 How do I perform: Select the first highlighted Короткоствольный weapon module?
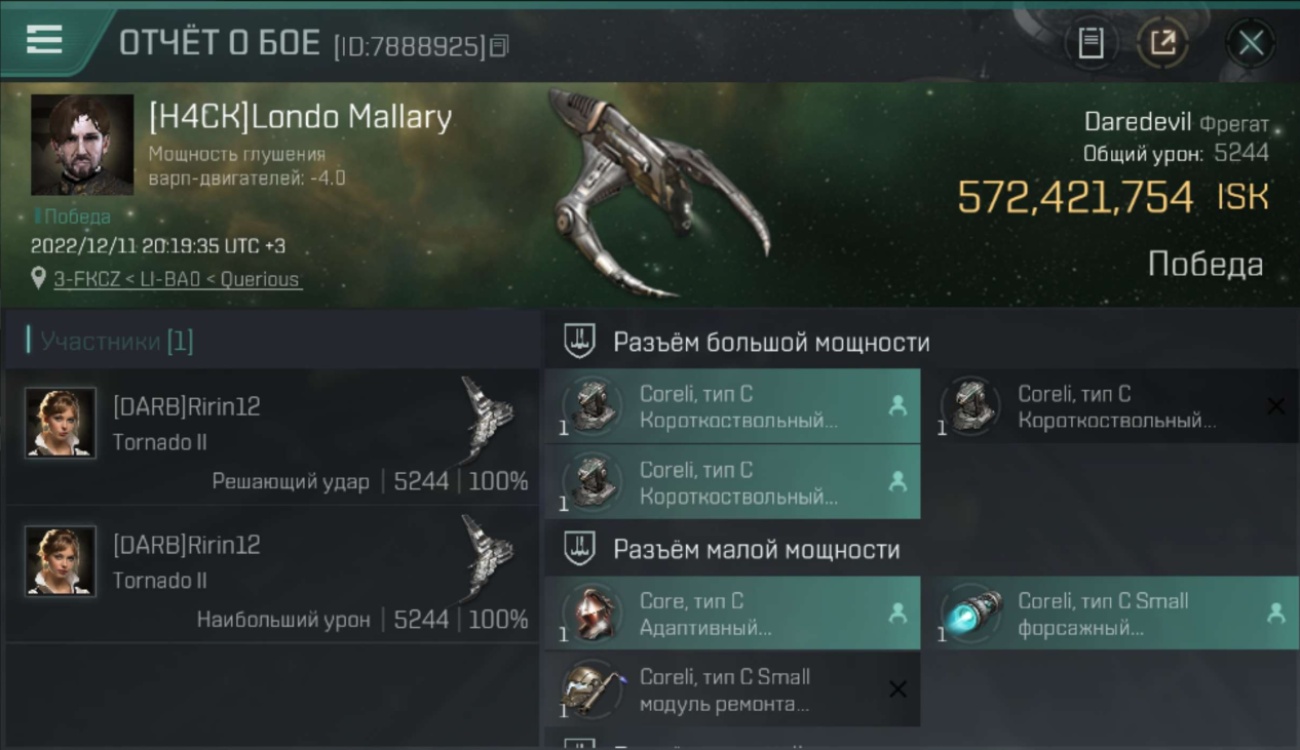click(x=732, y=406)
